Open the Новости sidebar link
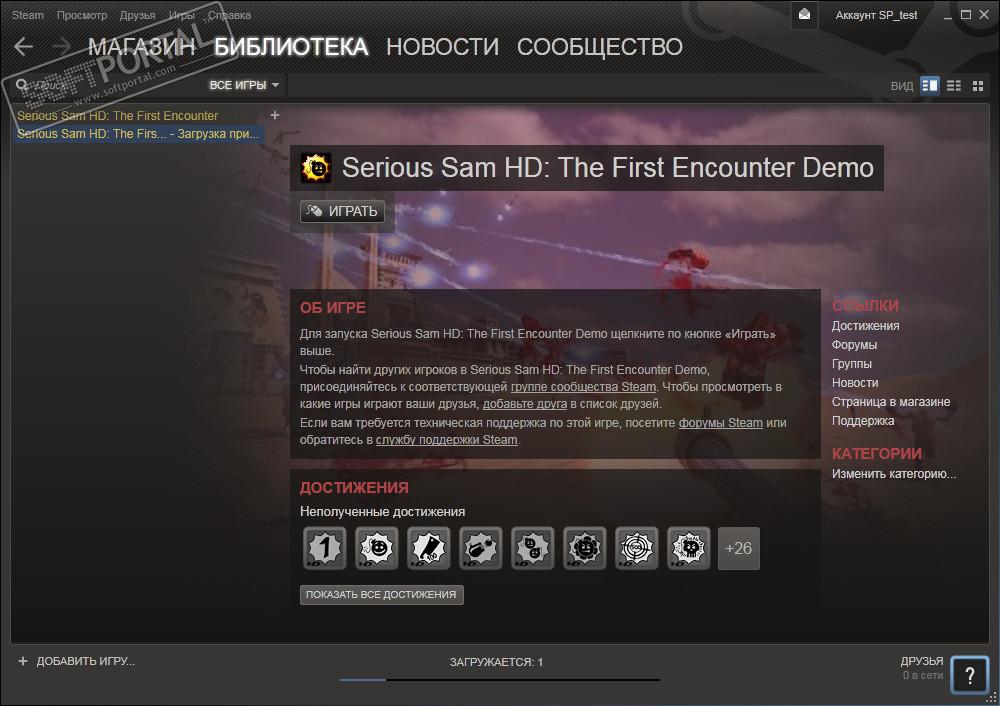 click(855, 383)
